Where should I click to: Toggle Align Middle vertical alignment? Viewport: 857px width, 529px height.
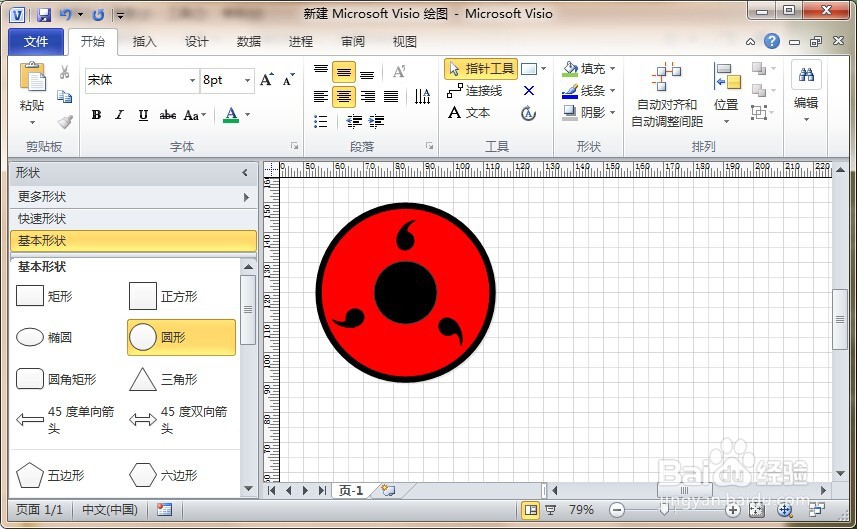point(344,72)
